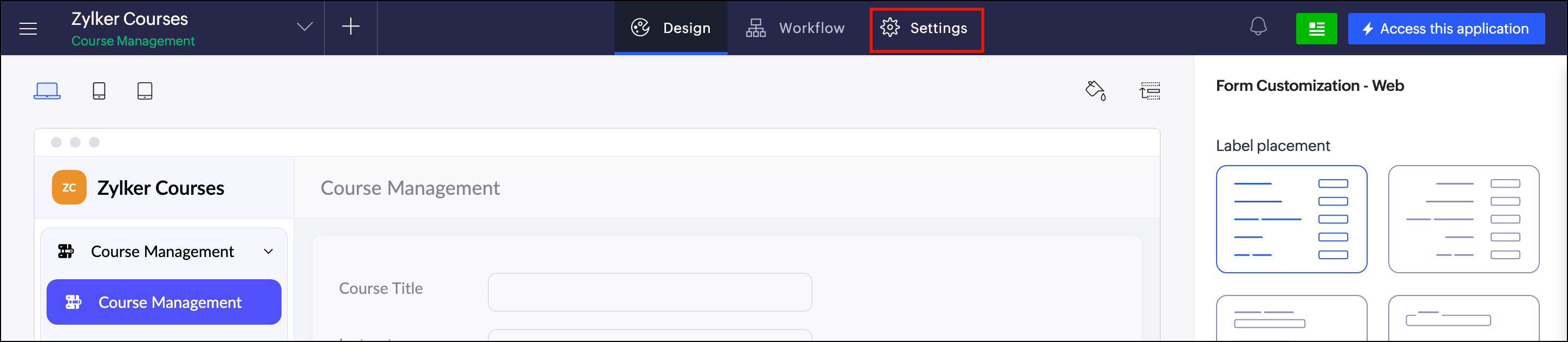Click into the Course Title field
The height and width of the screenshot is (342, 1568).
tap(650, 292)
